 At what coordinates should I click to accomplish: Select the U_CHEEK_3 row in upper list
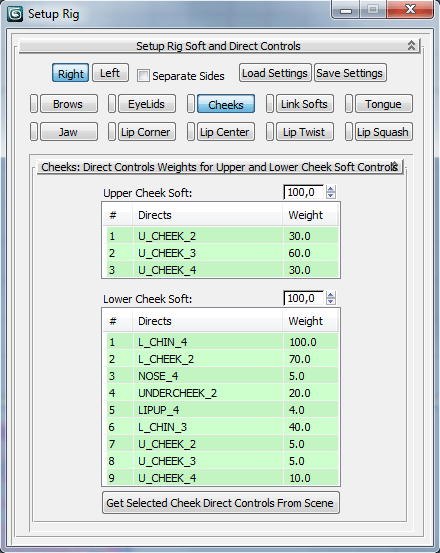click(222, 253)
